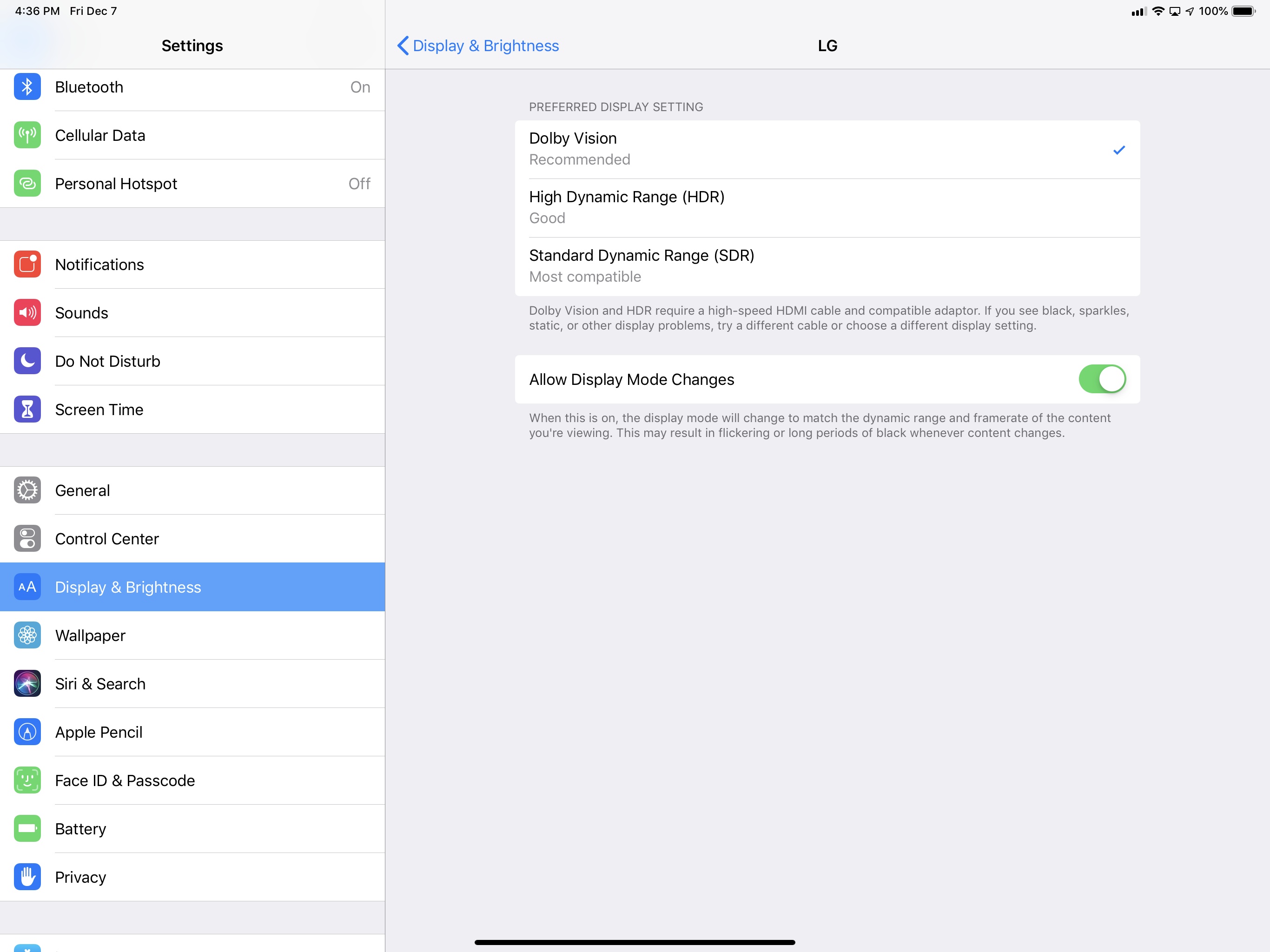Open Battery settings

pos(192,828)
